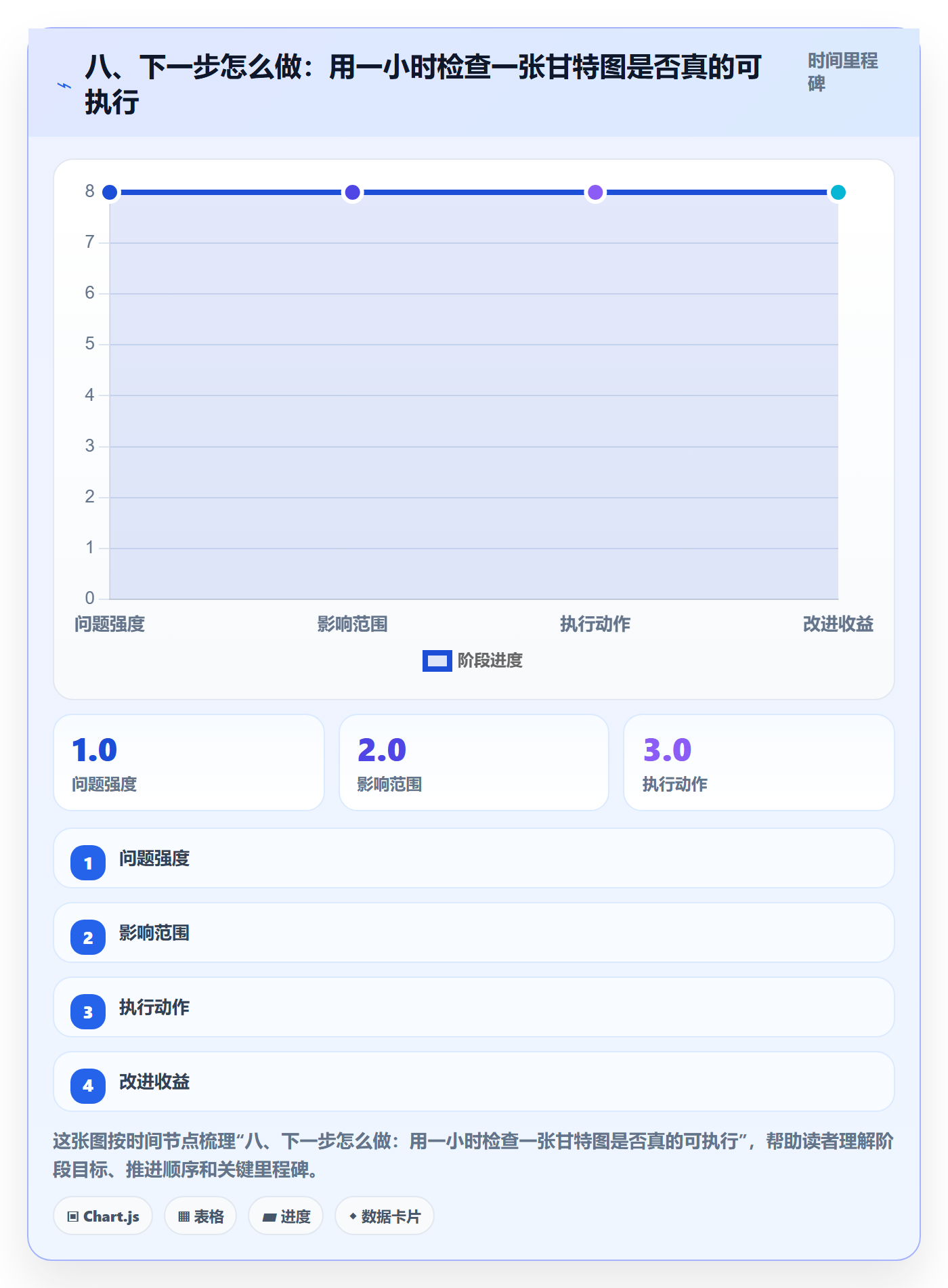Click the 阶段进度 legend label
Viewport: 948px width, 1288px height.
coord(490,660)
